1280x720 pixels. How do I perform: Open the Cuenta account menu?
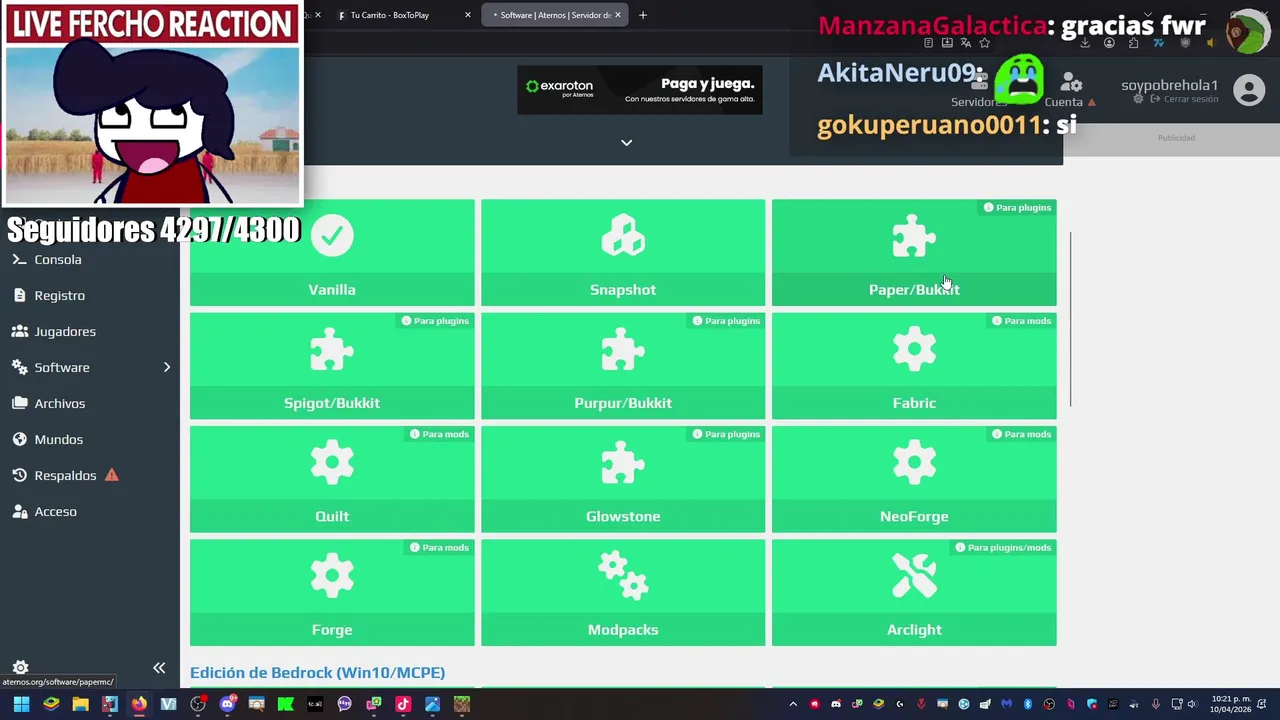(1070, 90)
